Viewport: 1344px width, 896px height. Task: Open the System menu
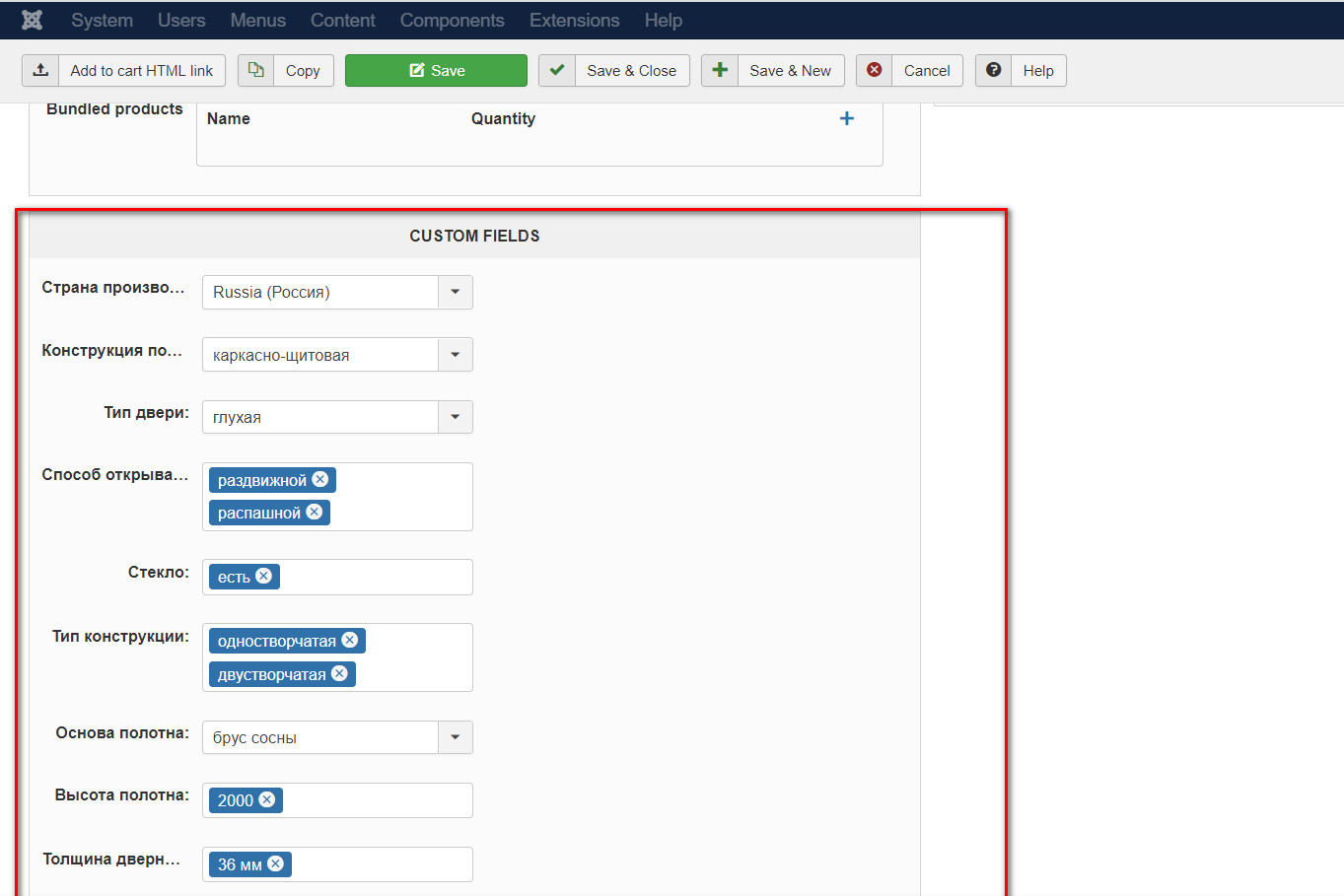coord(102,20)
